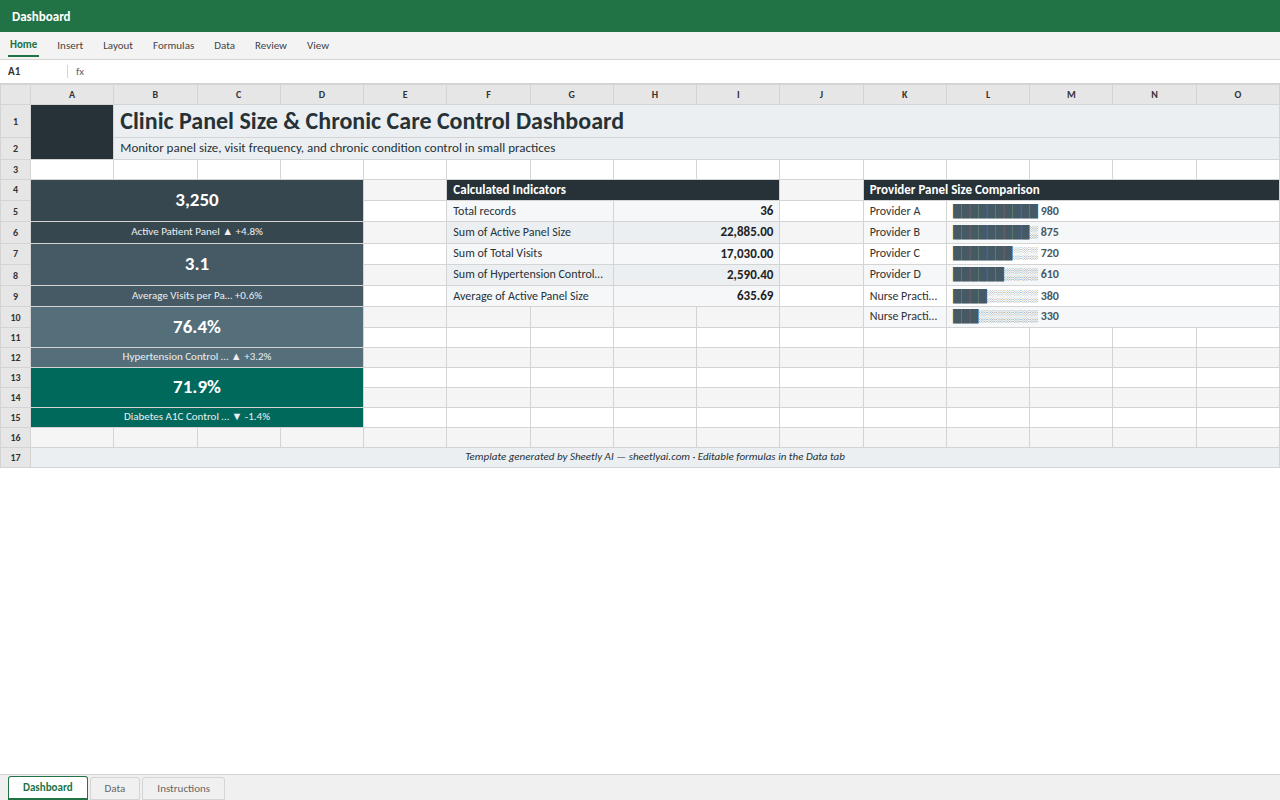This screenshot has width=1280, height=800.
Task: Select the Dashboard sheet tab
Action: coord(48,788)
